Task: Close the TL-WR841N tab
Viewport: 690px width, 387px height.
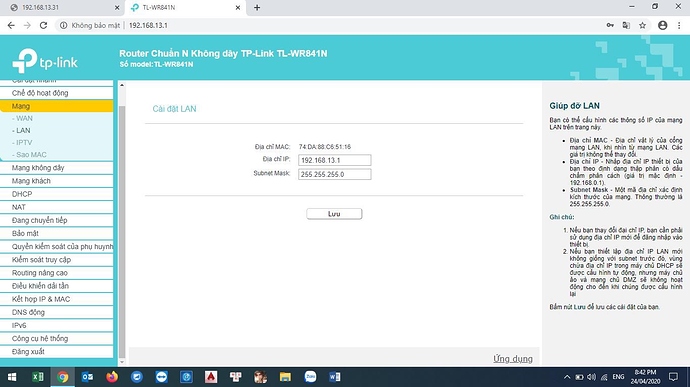Action: [238, 7]
